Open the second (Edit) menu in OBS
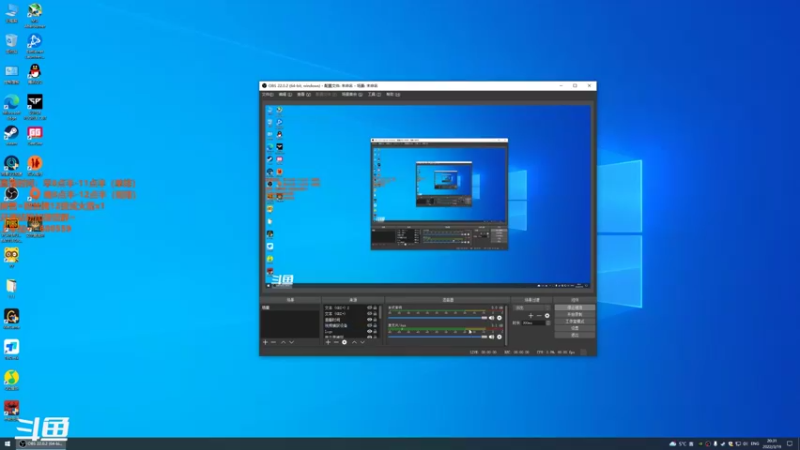Viewport: 800px width, 450px height. click(285, 94)
